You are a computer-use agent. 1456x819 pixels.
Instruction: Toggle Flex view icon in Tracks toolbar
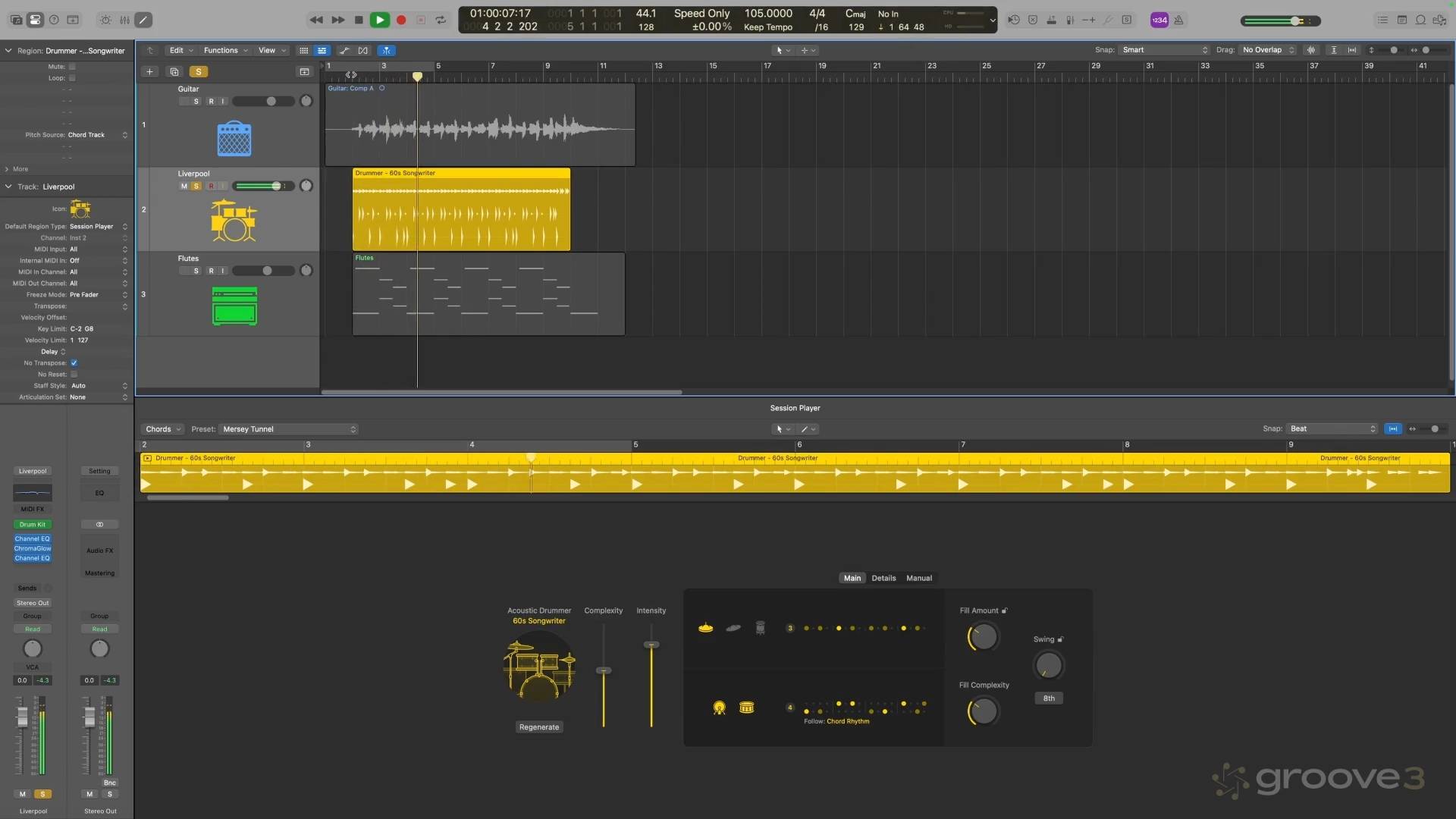click(363, 50)
